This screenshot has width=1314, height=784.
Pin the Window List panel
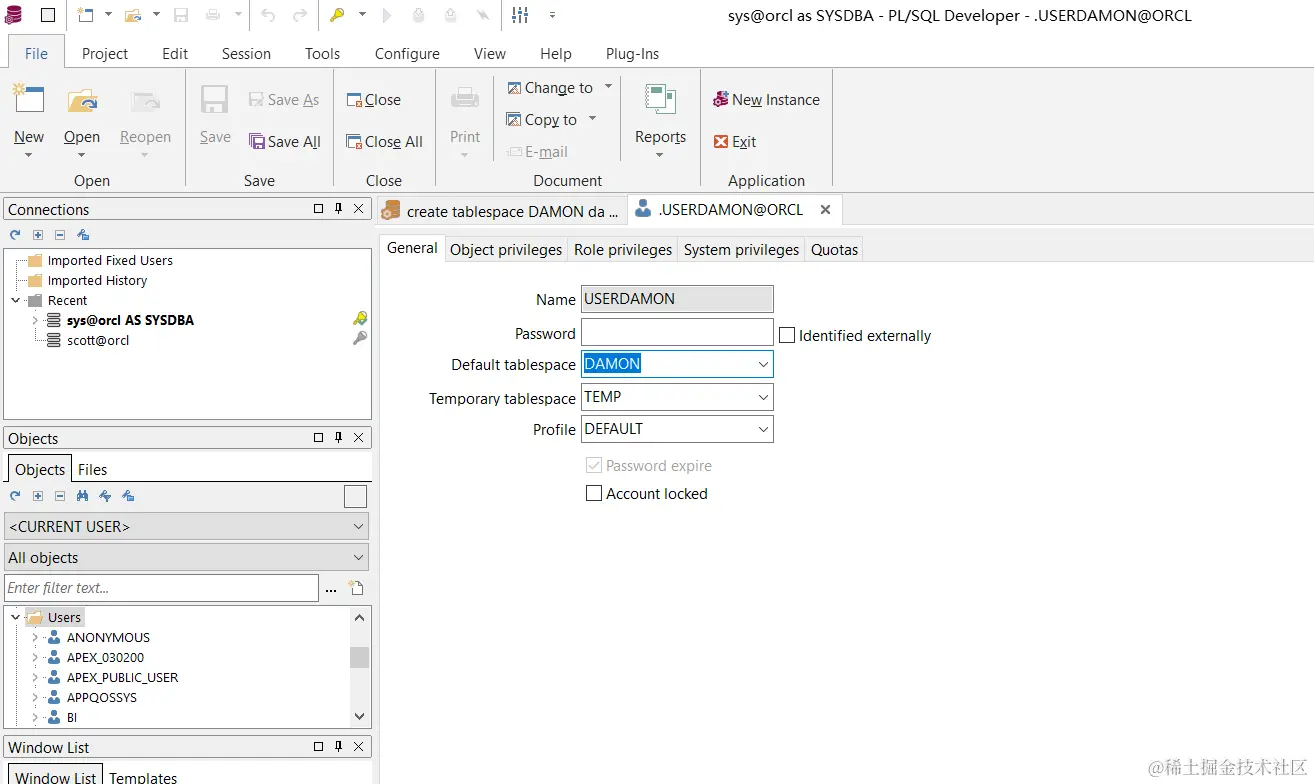(x=338, y=747)
